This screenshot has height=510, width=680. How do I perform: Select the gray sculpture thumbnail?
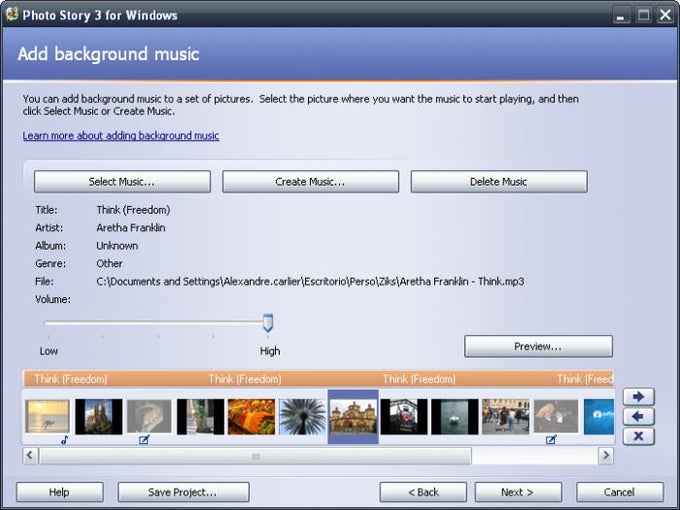pos(149,417)
